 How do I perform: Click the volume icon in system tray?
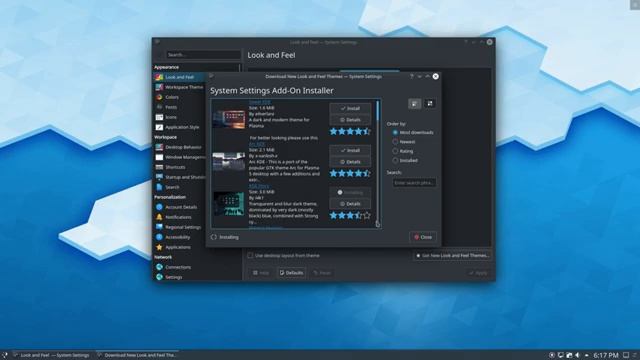tap(578, 355)
